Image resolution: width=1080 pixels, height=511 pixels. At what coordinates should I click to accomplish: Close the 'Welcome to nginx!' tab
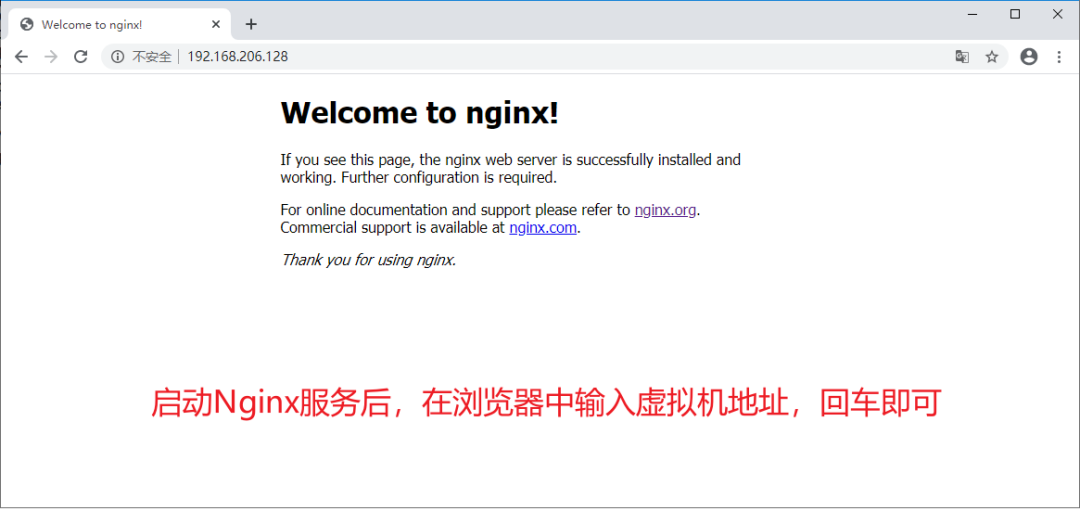(x=216, y=24)
